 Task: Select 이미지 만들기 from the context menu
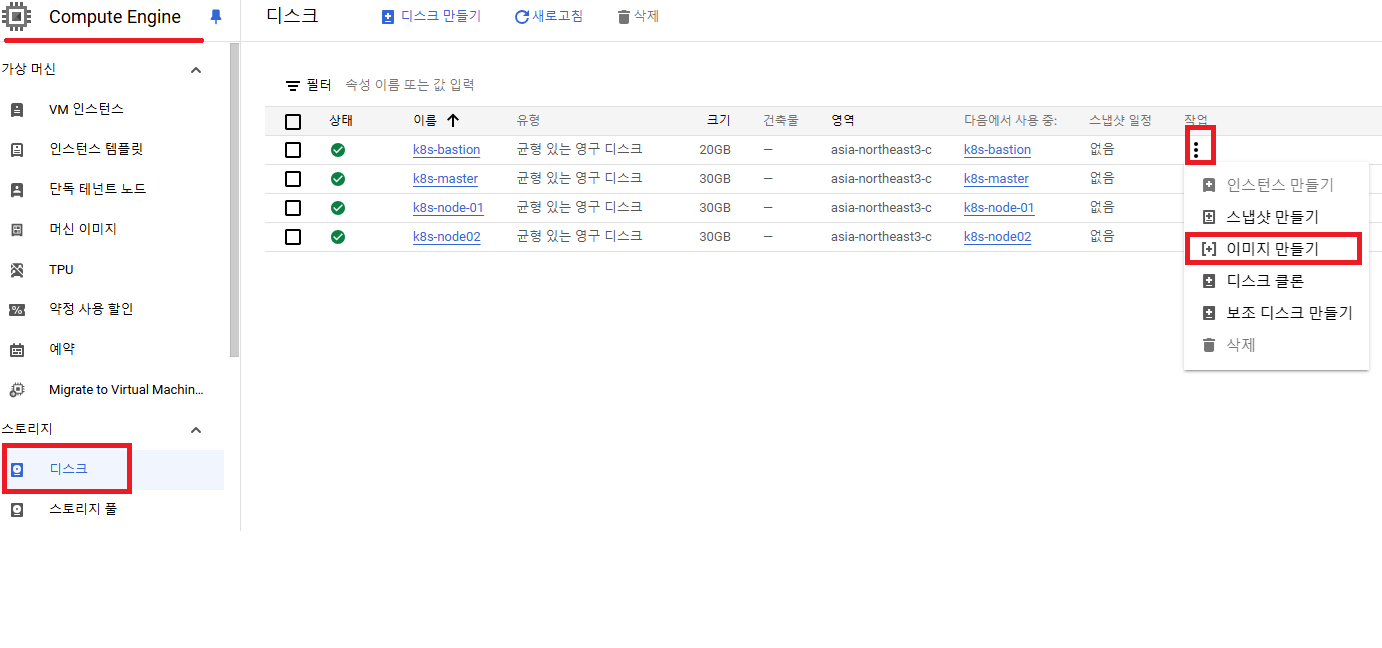click(x=1276, y=249)
